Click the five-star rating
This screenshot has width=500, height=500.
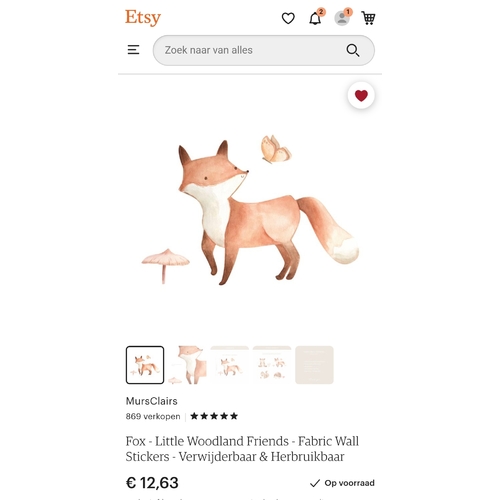pos(214,416)
